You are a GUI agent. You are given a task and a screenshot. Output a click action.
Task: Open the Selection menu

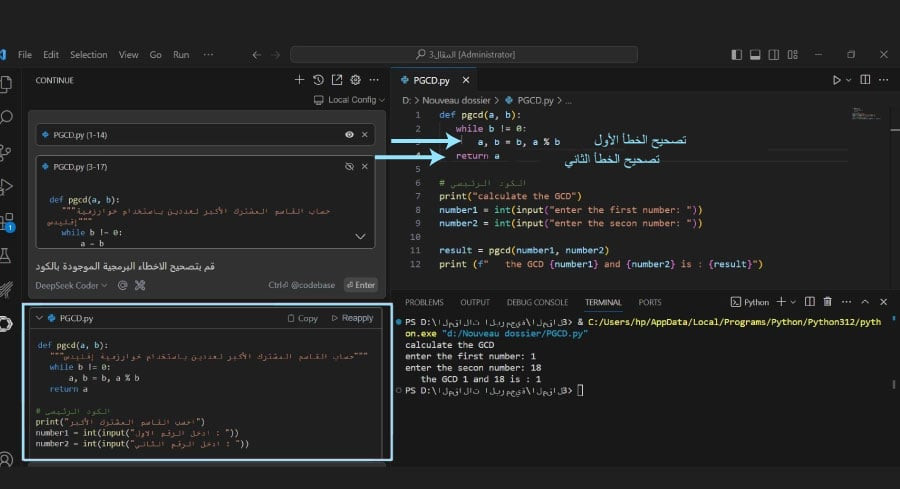(x=88, y=55)
